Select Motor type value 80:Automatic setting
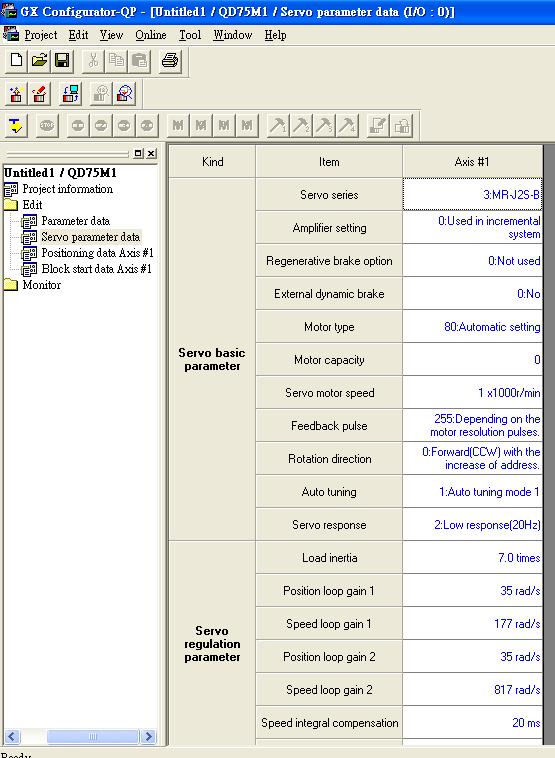The height and width of the screenshot is (758, 555). 472,326
